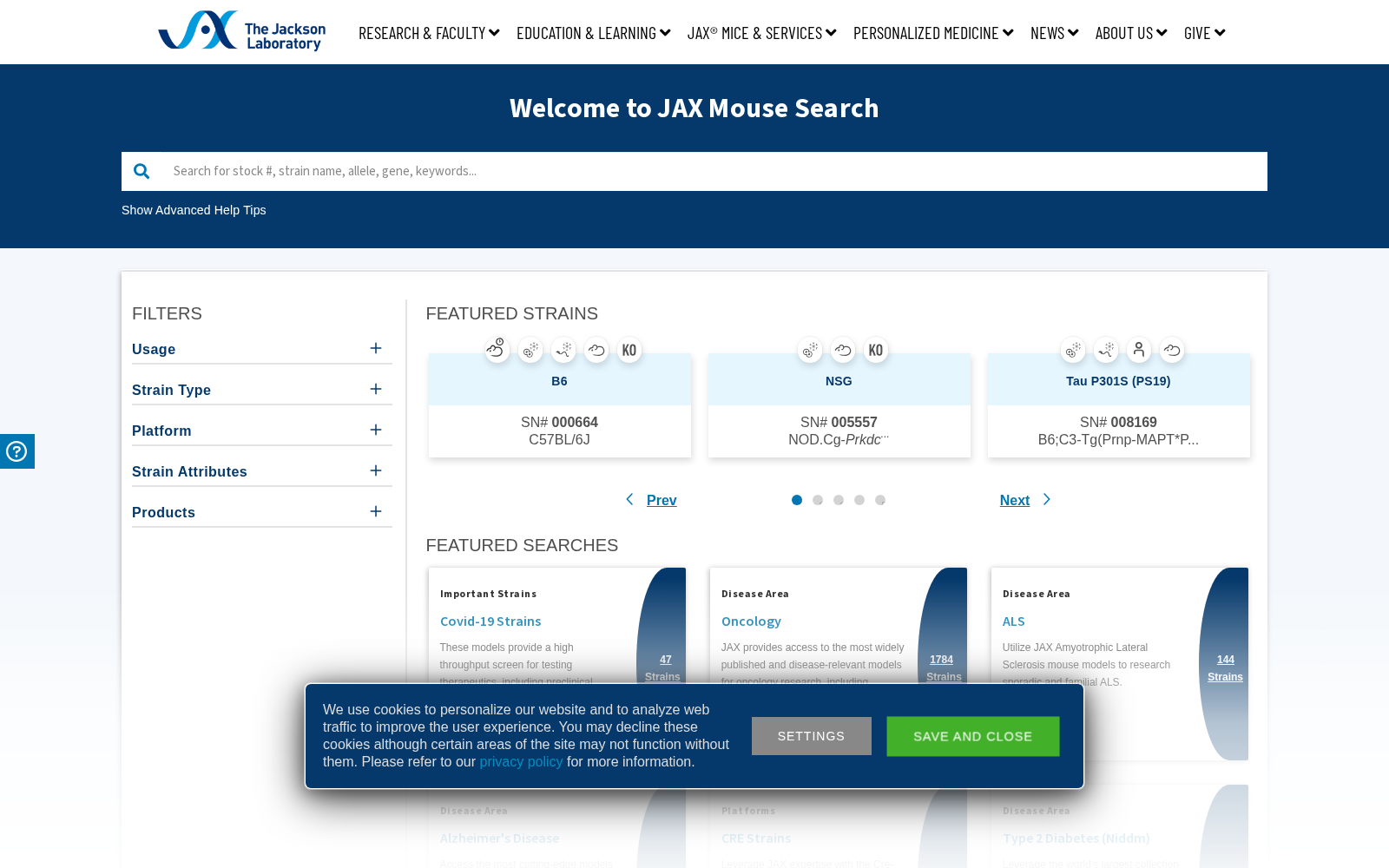Click sperm cryo icon on Tau P301S card
1389x868 pixels.
click(x=1106, y=350)
